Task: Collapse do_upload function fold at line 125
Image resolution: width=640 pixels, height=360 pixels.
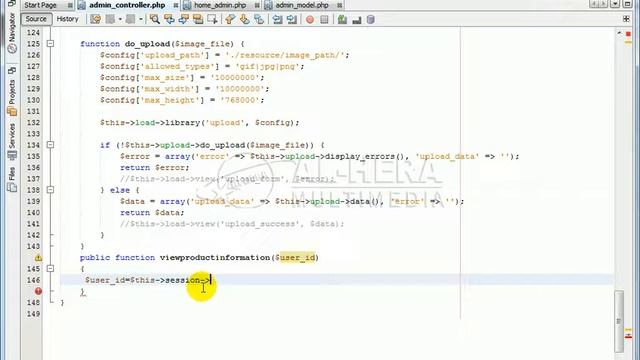Action: pos(50,43)
